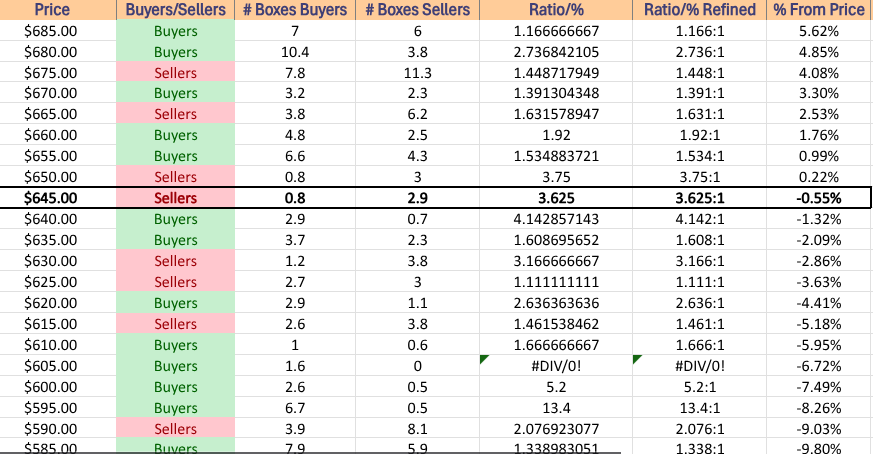The height and width of the screenshot is (454, 873).
Task: Select the 0.99% from price cell
Action: click(x=820, y=156)
